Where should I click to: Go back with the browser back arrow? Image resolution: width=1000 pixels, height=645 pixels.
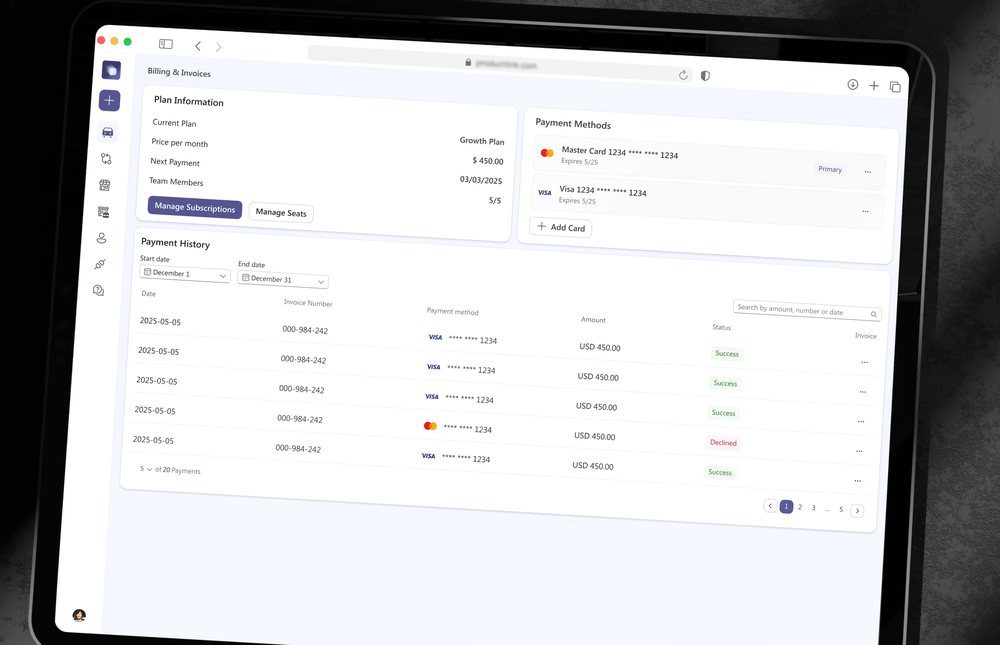pyautogui.click(x=198, y=46)
